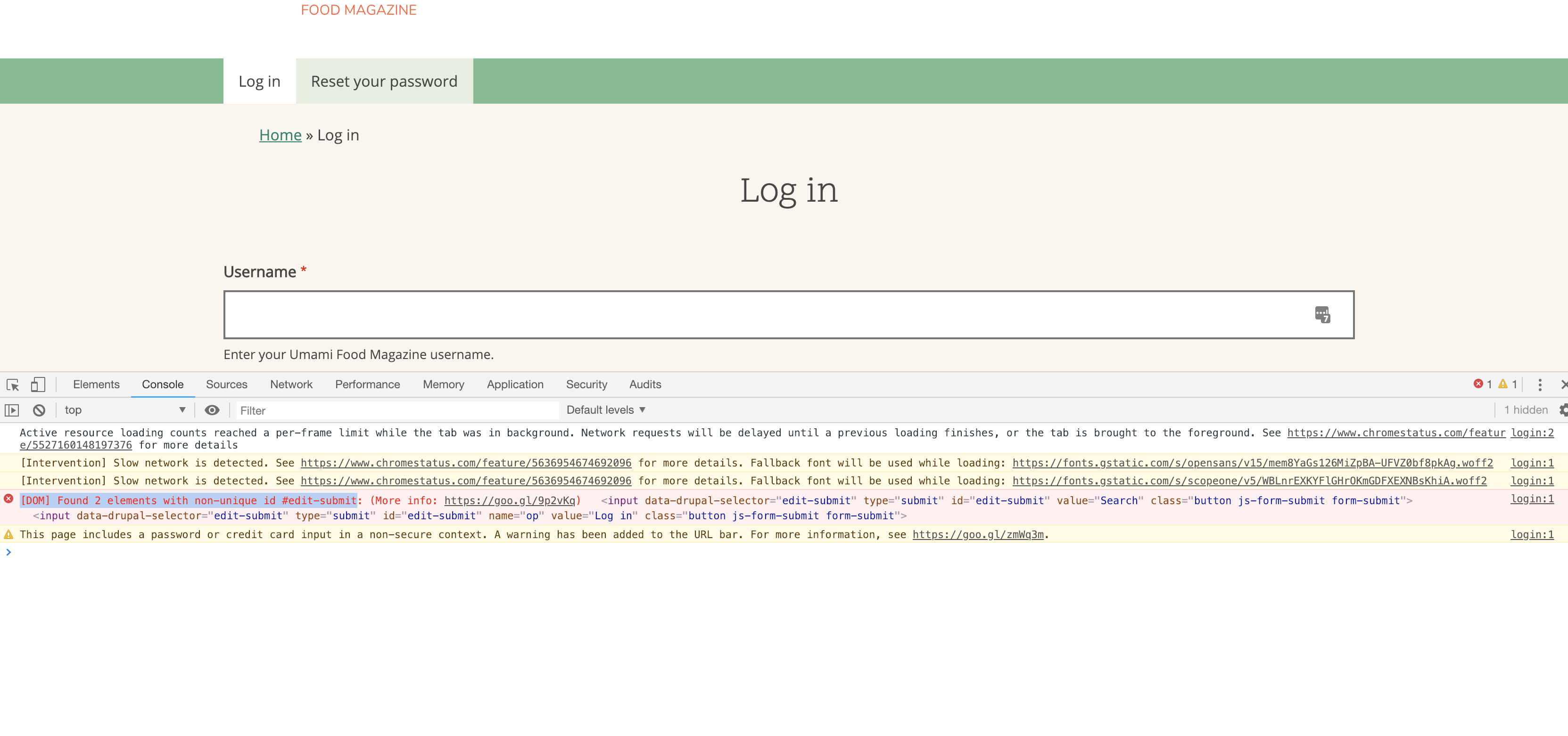The width and height of the screenshot is (1568, 736).
Task: Clear the console with the ban icon
Action: pyautogui.click(x=39, y=410)
